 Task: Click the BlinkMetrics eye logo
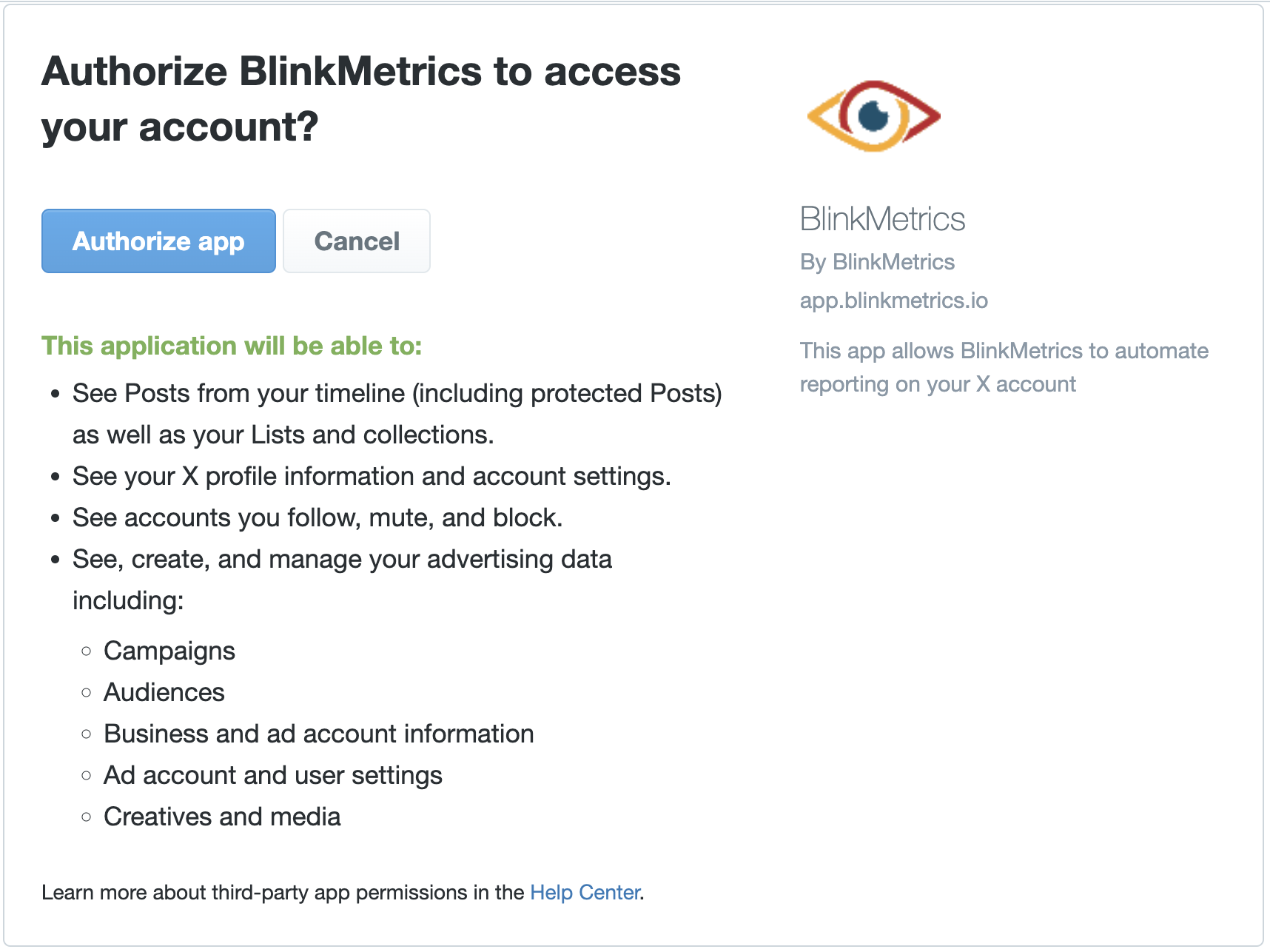tap(873, 117)
